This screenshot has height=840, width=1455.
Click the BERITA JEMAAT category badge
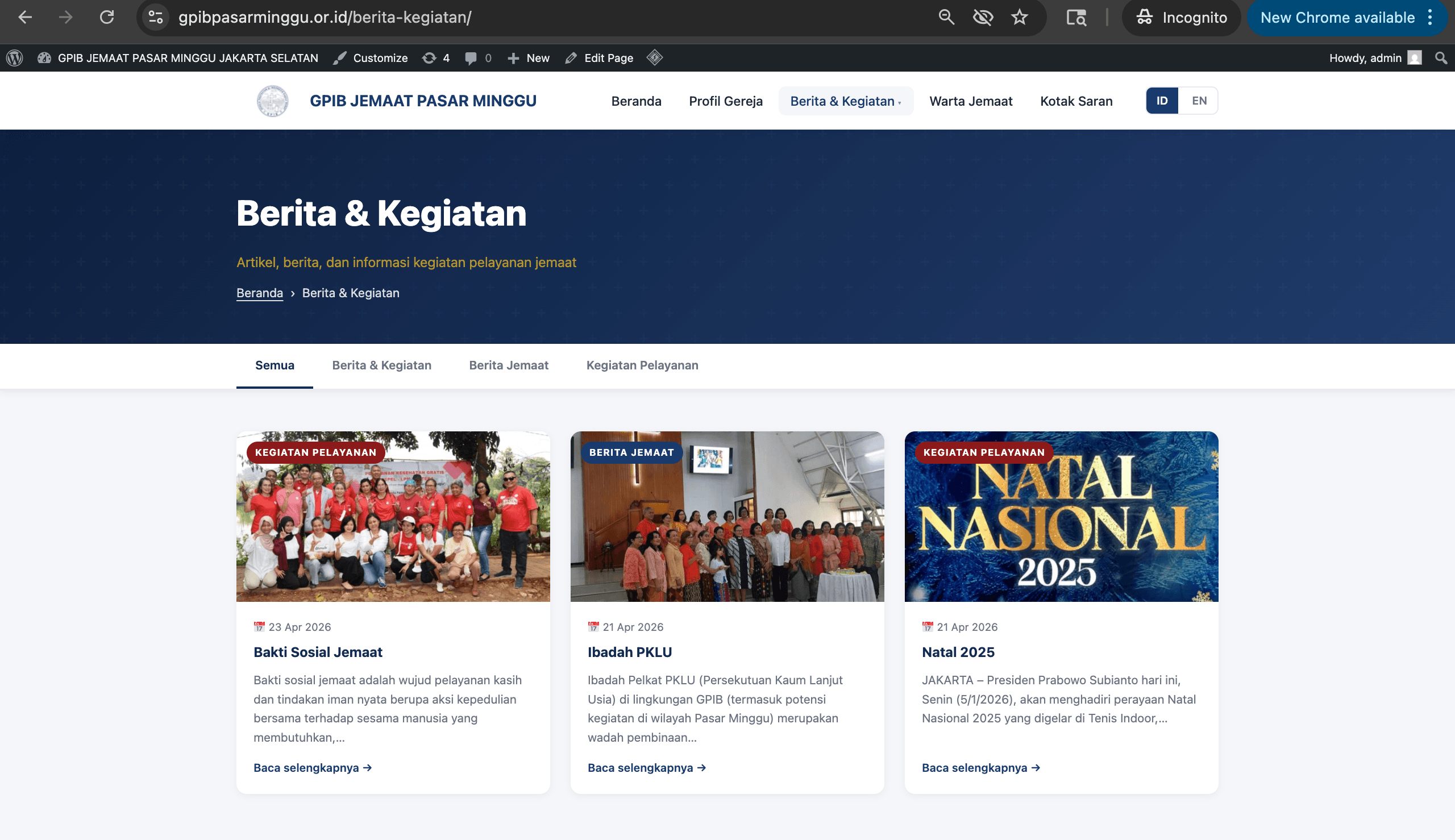(631, 453)
